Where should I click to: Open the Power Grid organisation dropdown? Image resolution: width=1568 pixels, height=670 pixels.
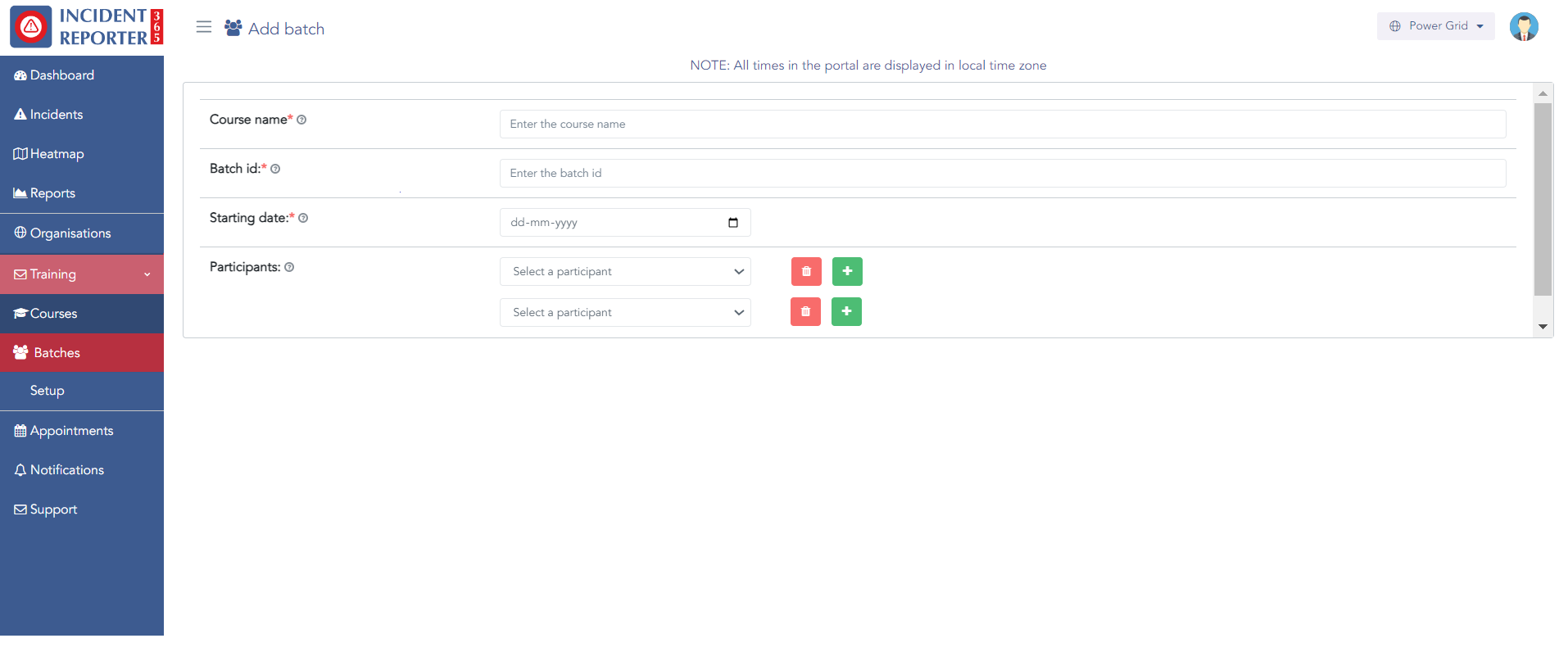point(1436,26)
